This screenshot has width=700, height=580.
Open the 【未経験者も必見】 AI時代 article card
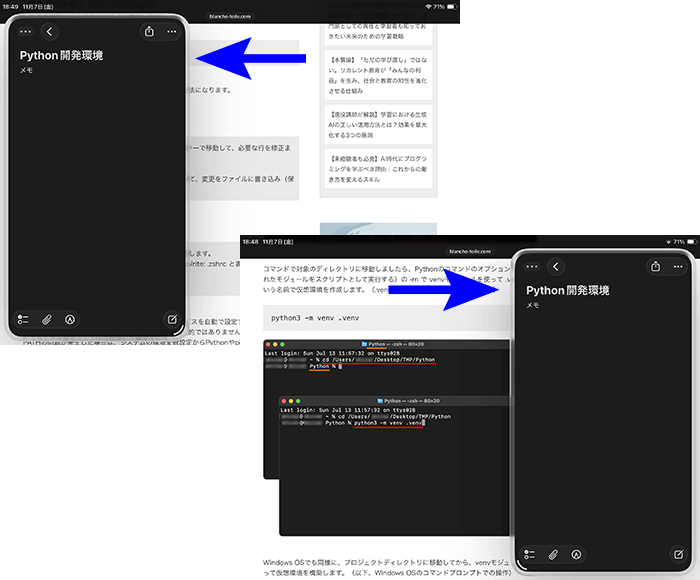pyautogui.click(x=378, y=169)
